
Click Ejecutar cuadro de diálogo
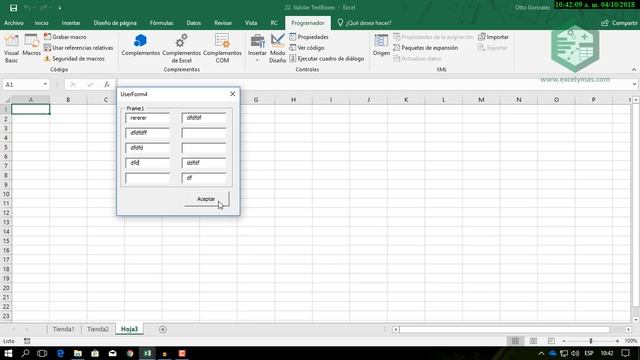tap(327, 59)
